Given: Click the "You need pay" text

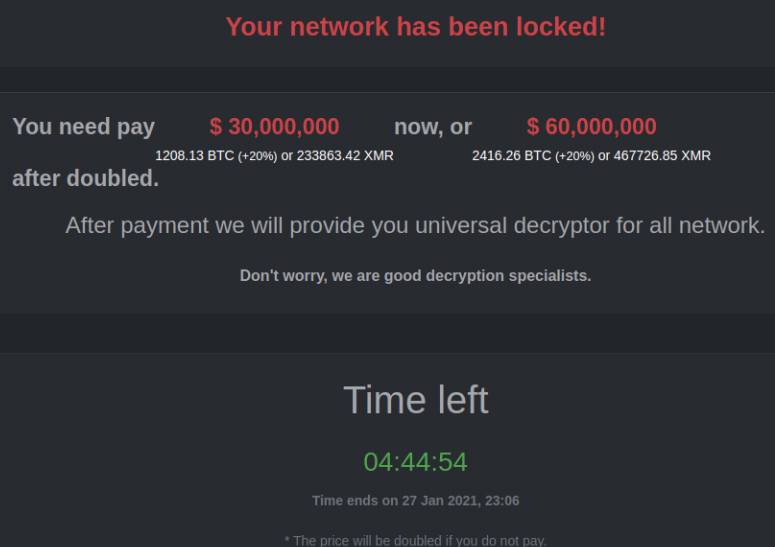Looking at the screenshot, I should click(83, 127).
